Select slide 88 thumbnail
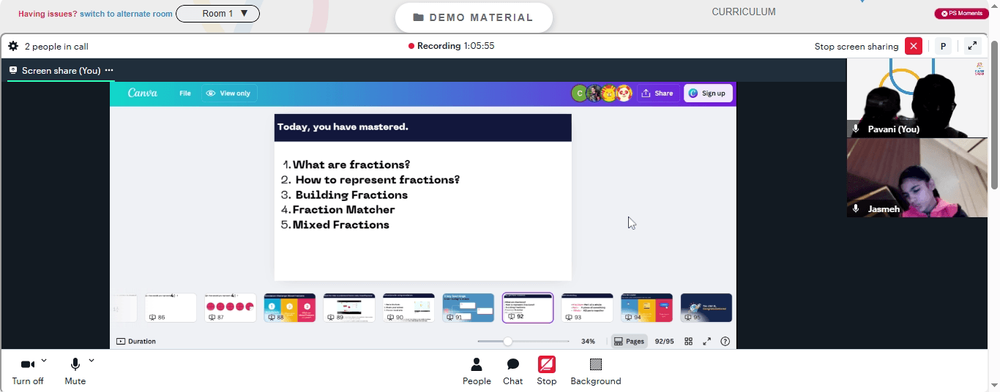The width and height of the screenshot is (1000, 392). coord(290,308)
